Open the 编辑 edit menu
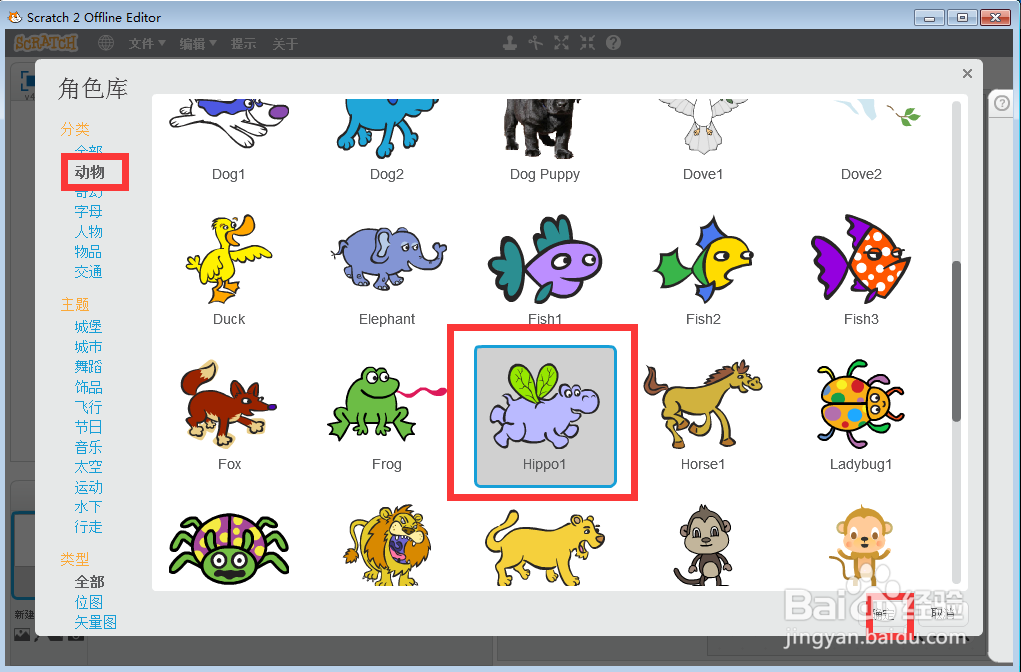Viewport: 1021px width, 672px height. pos(198,44)
